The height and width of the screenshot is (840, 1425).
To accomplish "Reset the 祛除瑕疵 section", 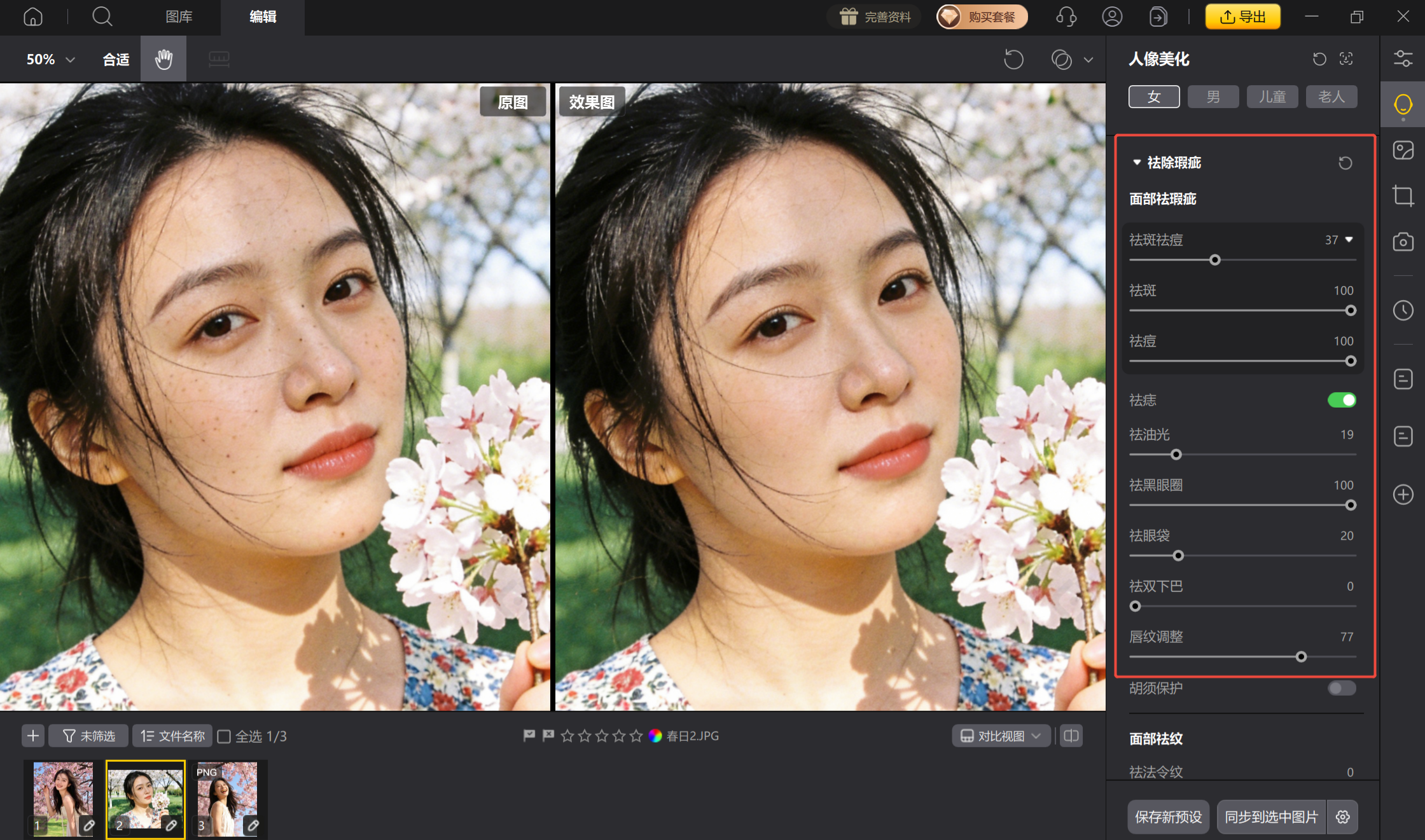I will pos(1345,163).
